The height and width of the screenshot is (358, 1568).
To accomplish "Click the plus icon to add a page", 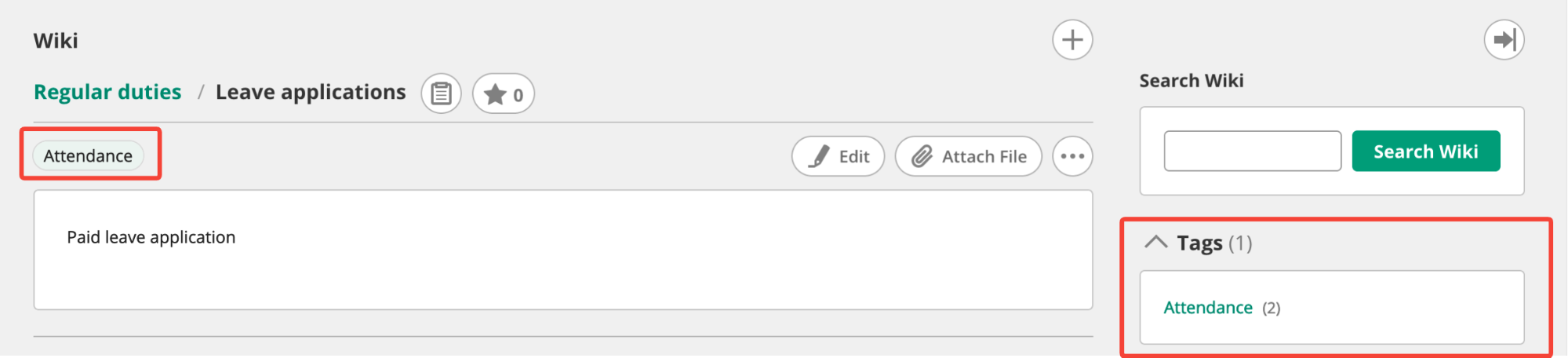I will 1072,40.
